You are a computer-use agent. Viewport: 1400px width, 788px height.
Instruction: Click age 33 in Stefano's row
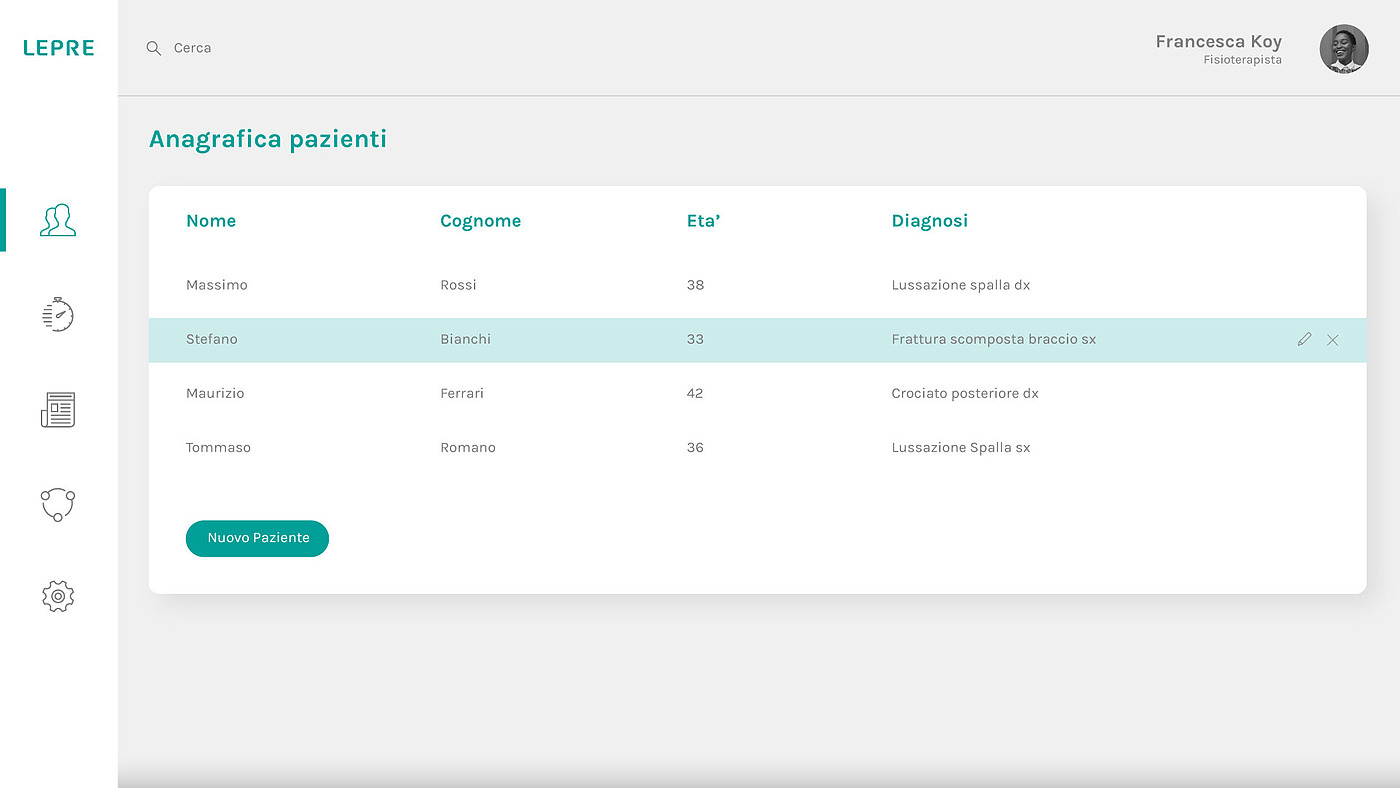695,339
